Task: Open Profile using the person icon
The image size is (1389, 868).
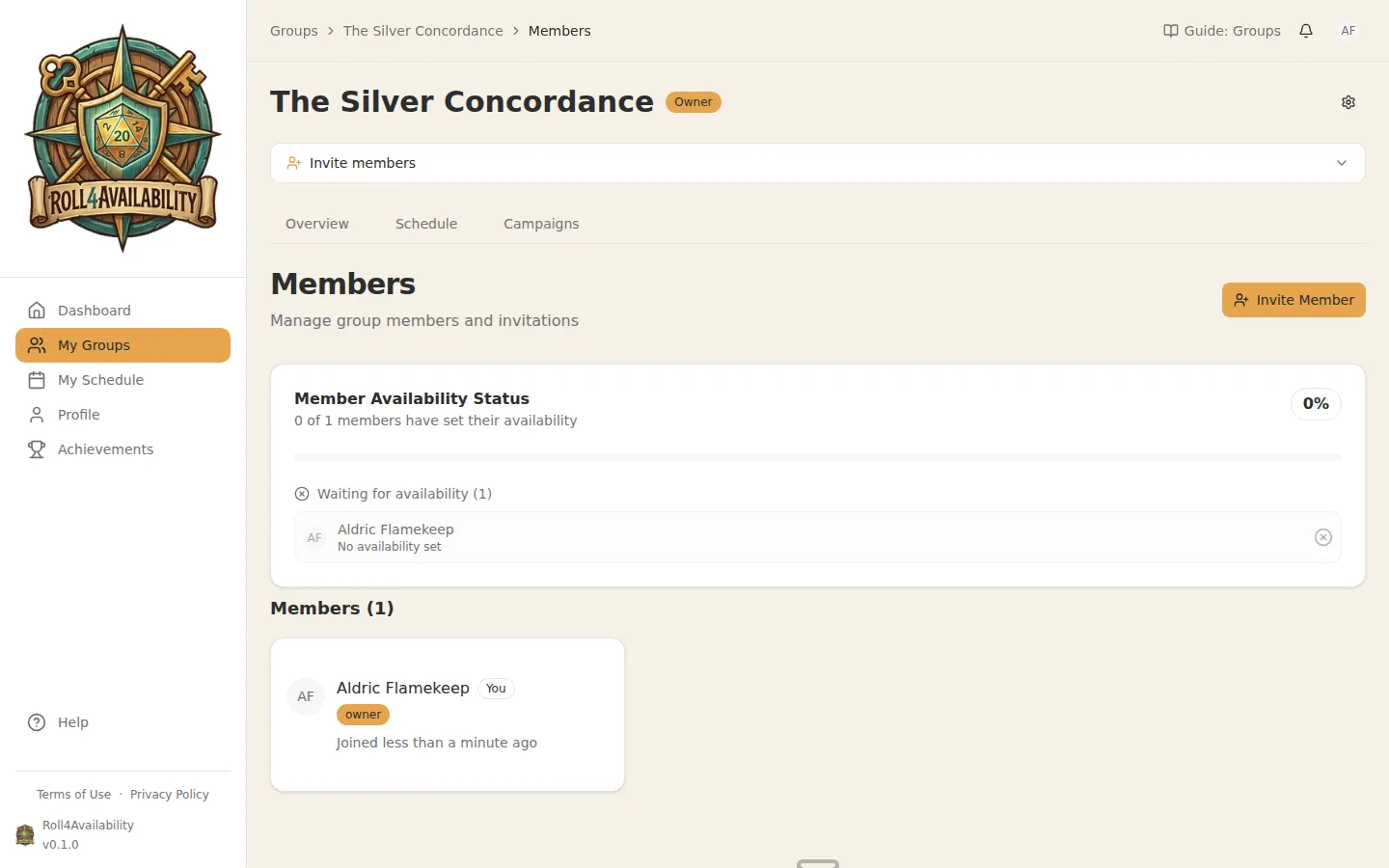Action: [37, 414]
